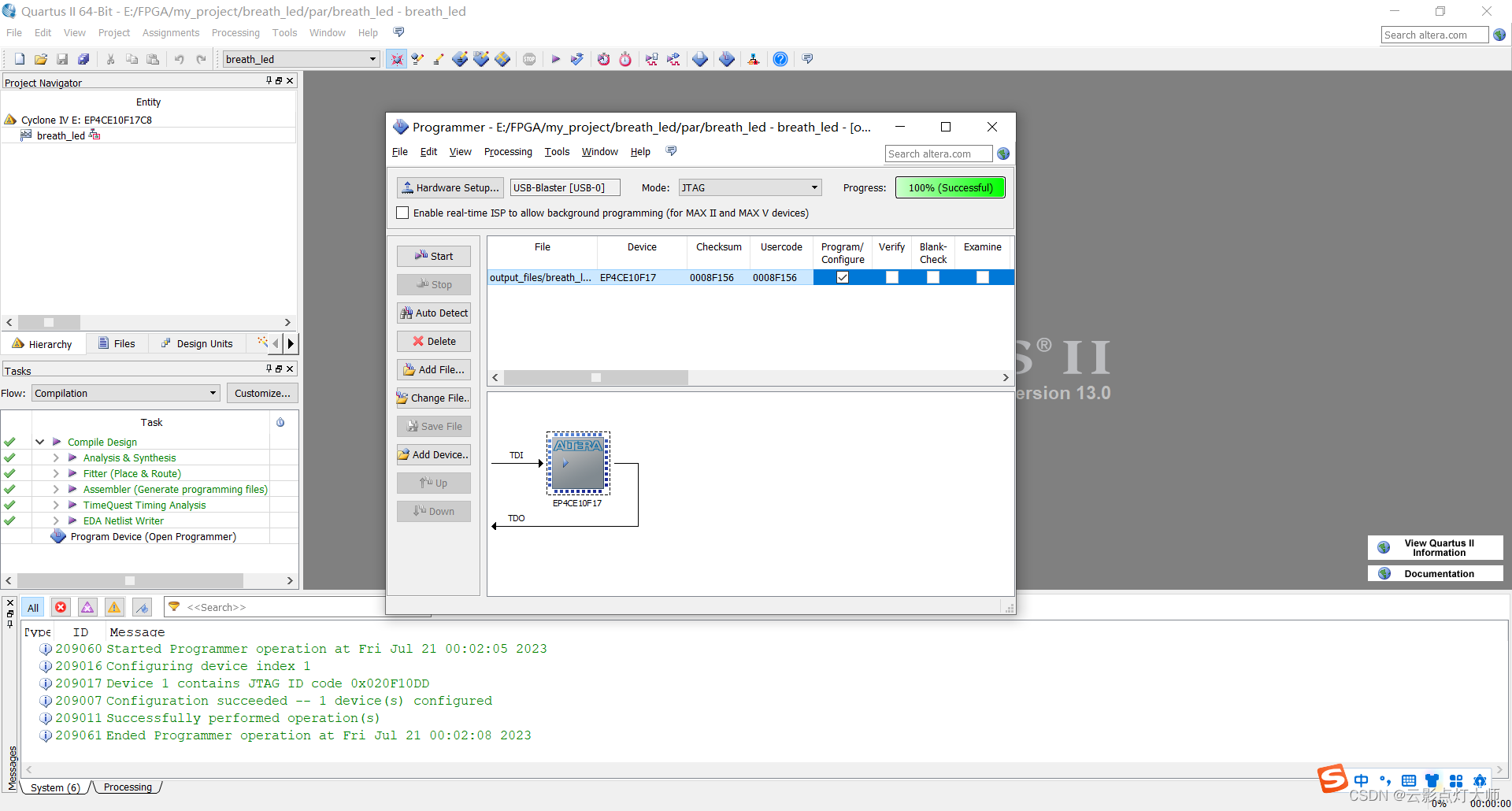Click the Undo arrow icon
This screenshot has width=1512, height=811.
180,59
